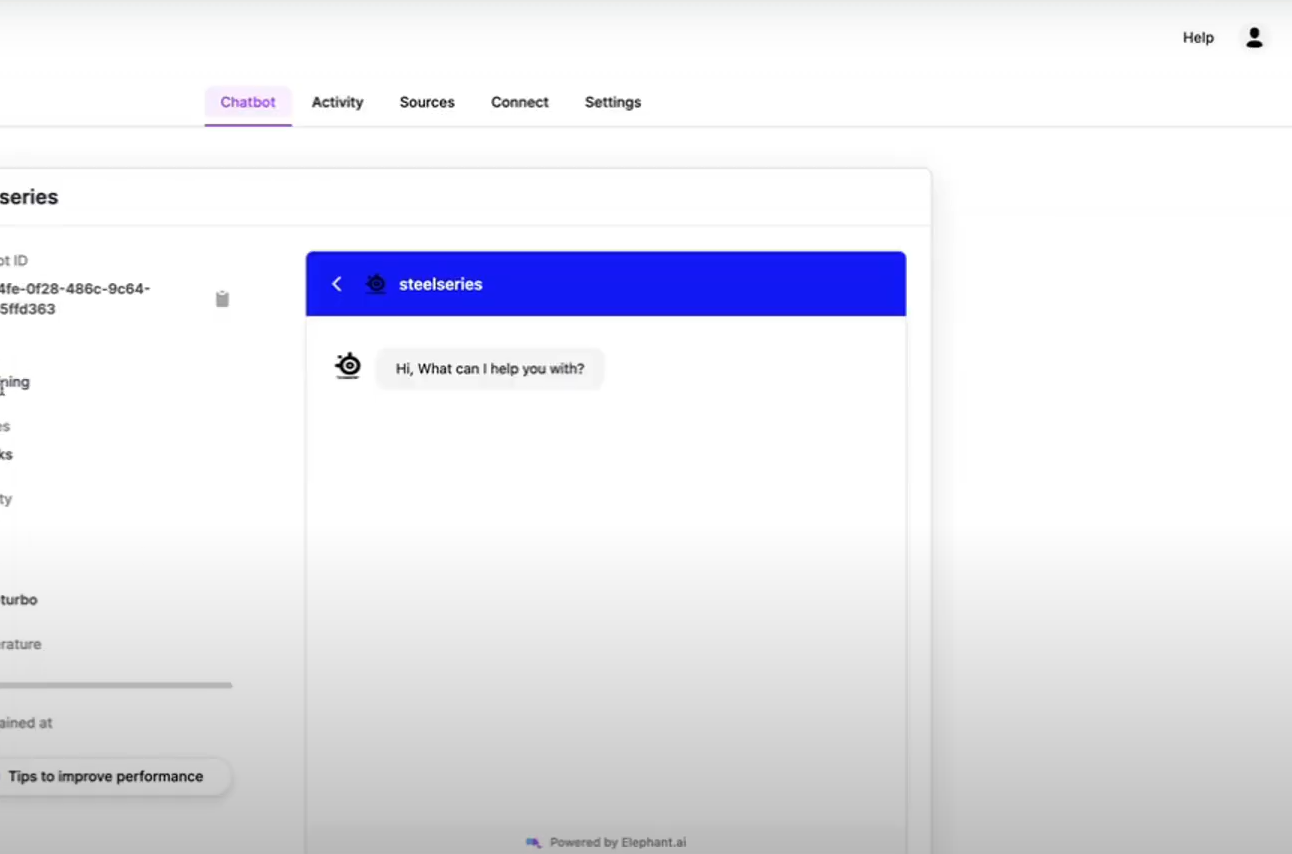The width and height of the screenshot is (1292, 854).
Task: Click the steelseries title in chat header
Action: [x=440, y=284]
